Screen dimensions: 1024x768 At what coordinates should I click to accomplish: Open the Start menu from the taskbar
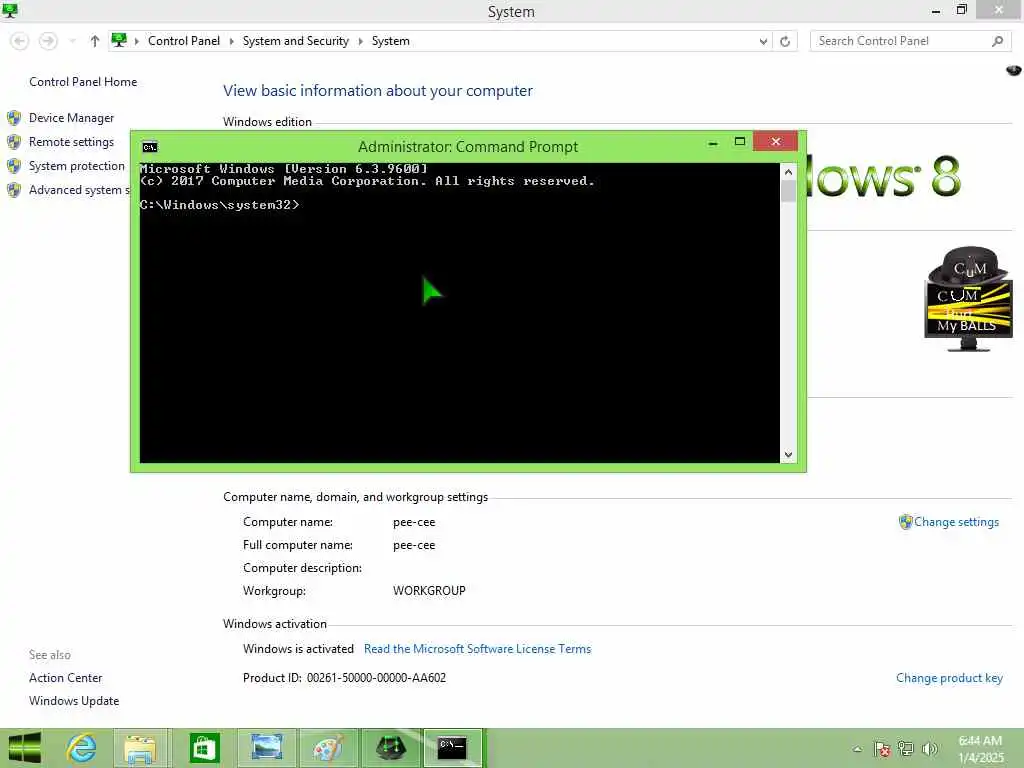[25, 748]
